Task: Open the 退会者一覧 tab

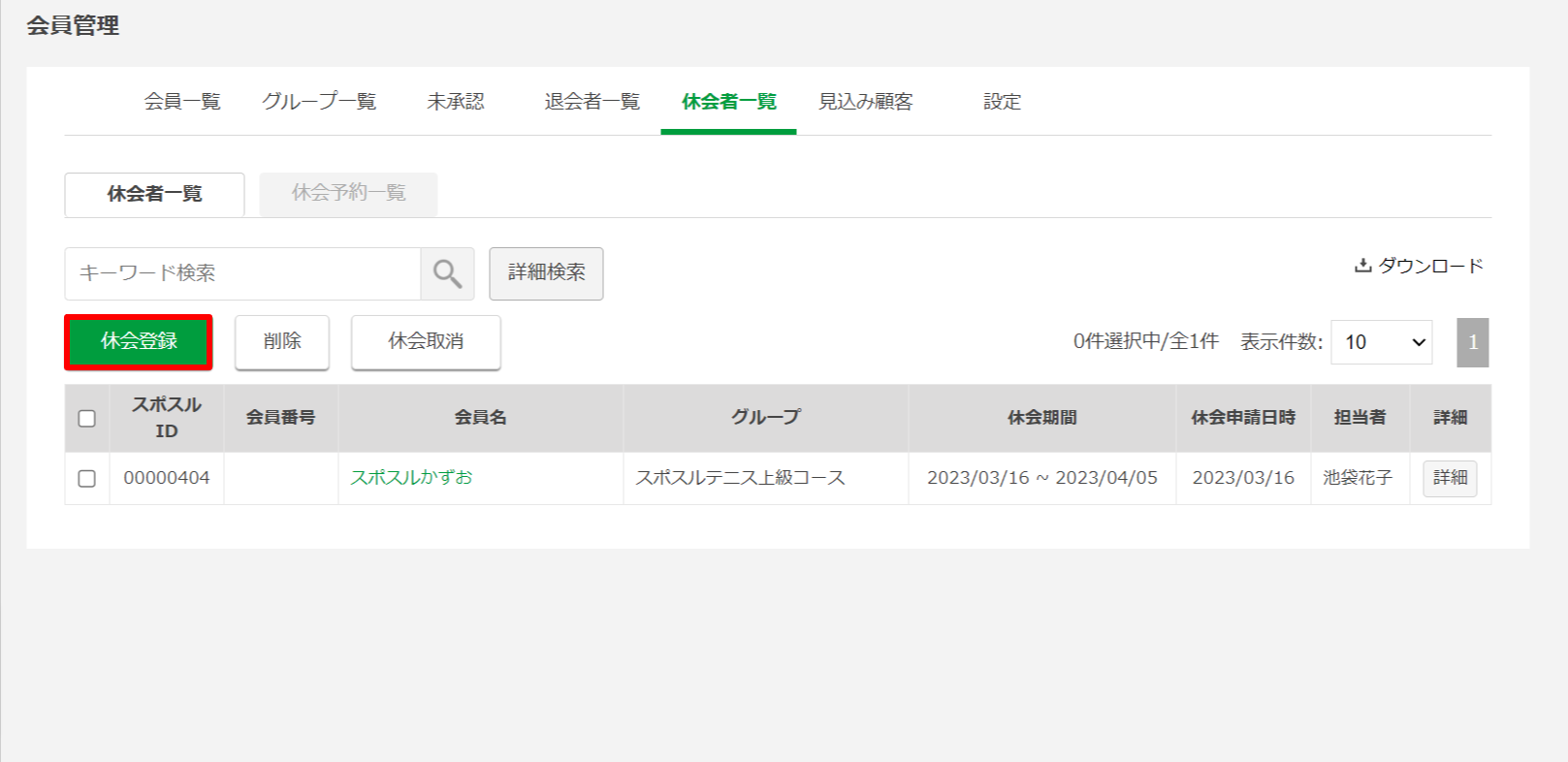Action: pyautogui.click(x=592, y=102)
